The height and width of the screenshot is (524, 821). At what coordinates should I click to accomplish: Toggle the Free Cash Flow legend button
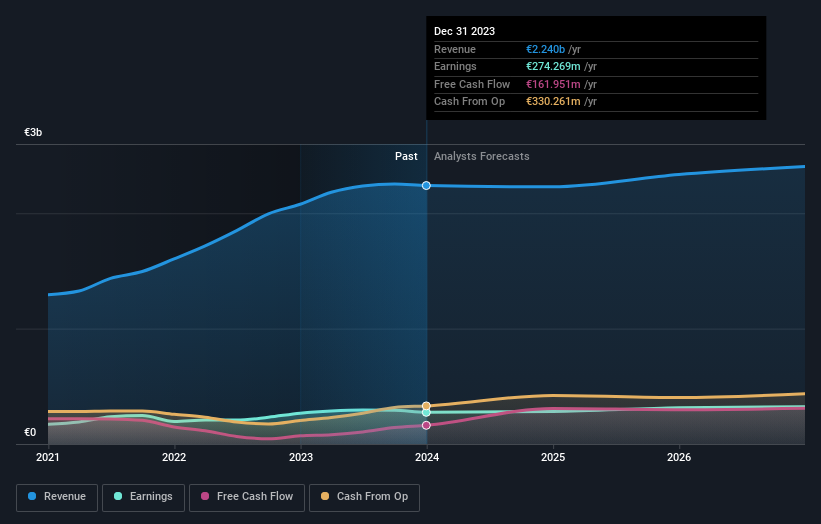point(247,497)
